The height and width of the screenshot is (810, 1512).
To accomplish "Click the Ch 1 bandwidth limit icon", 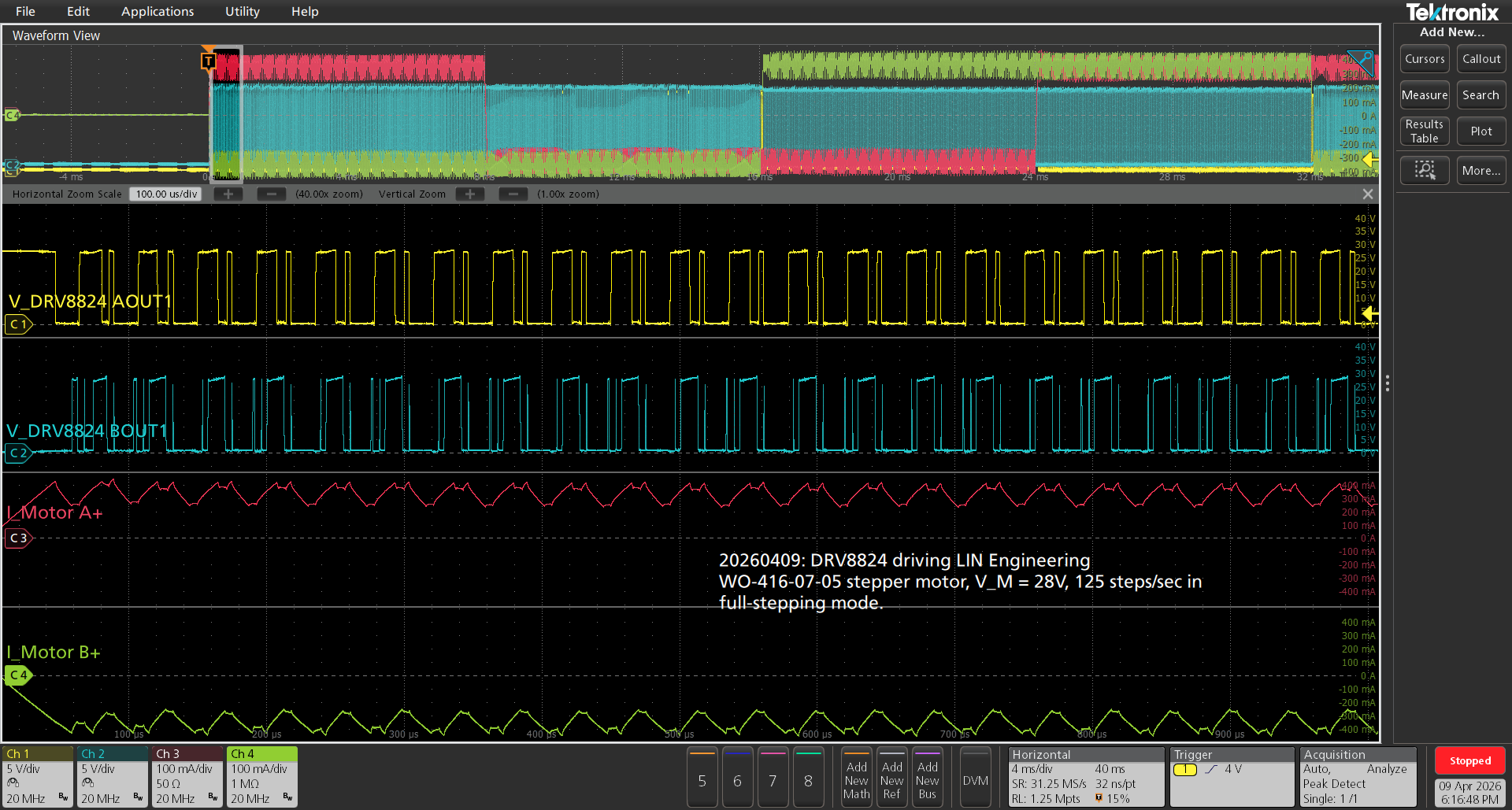I will pyautogui.click(x=64, y=798).
